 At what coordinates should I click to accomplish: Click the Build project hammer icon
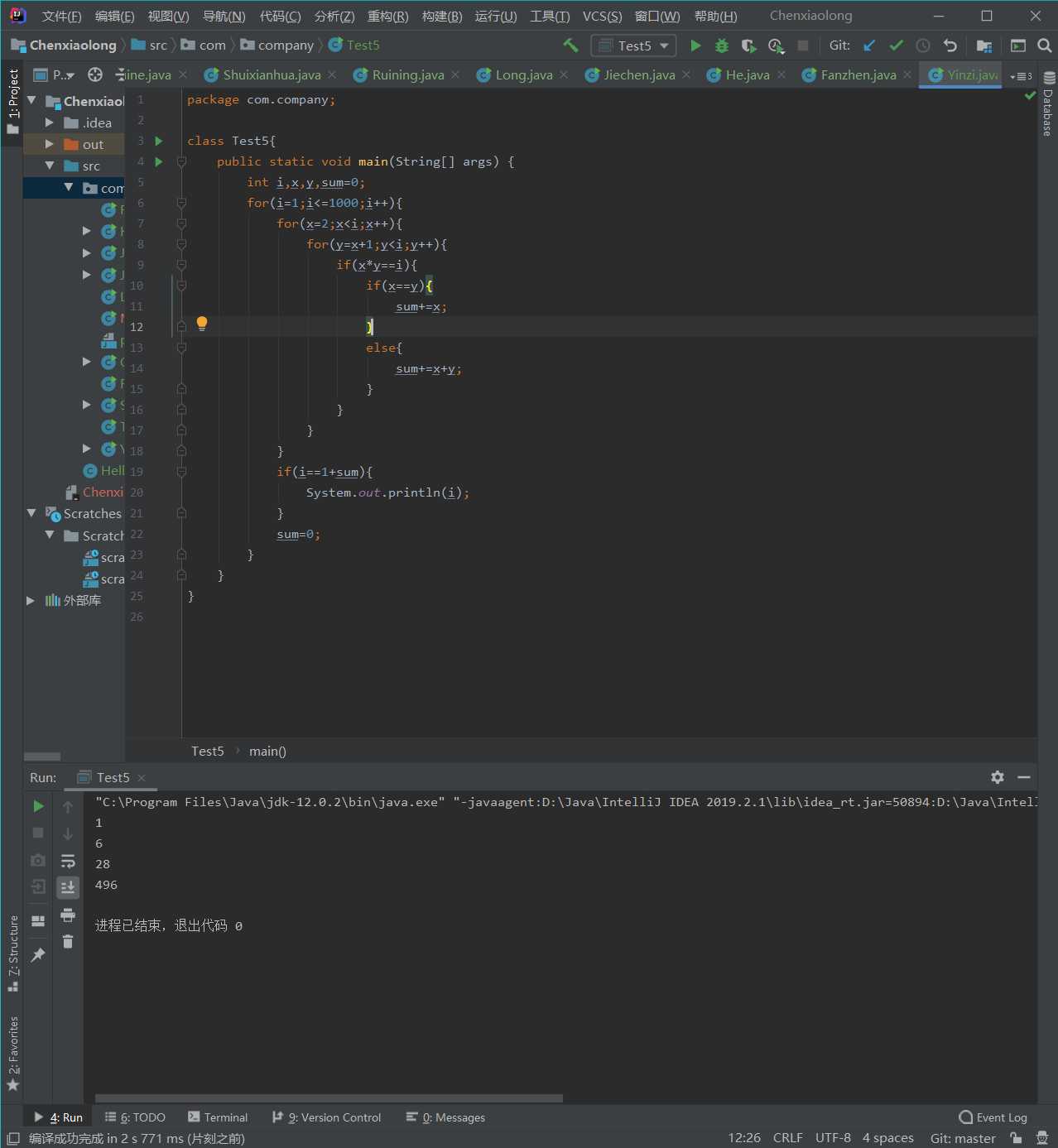[x=570, y=46]
